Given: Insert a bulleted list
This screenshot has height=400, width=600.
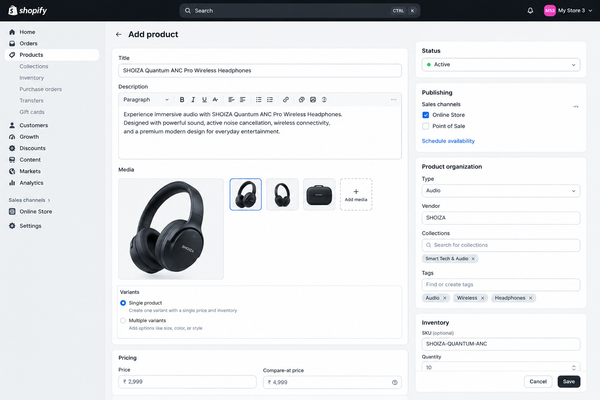Looking at the screenshot, I should (x=259, y=100).
